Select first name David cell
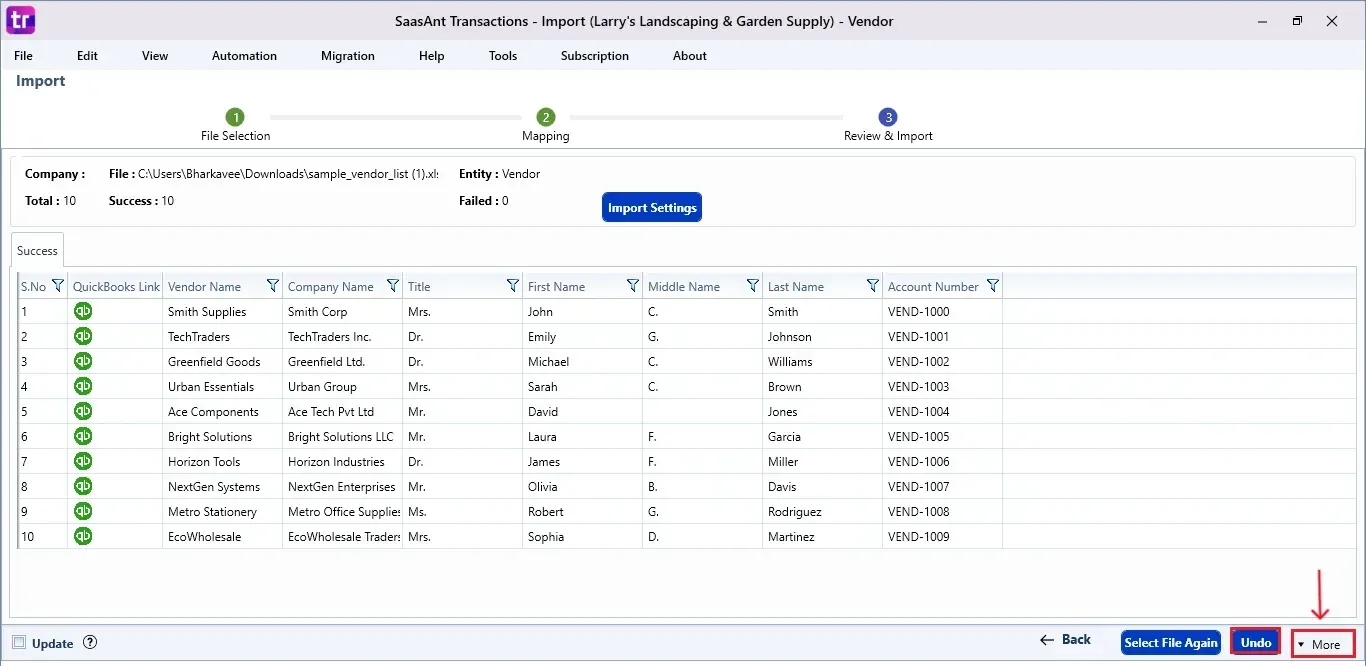The height and width of the screenshot is (666, 1366). 583,411
